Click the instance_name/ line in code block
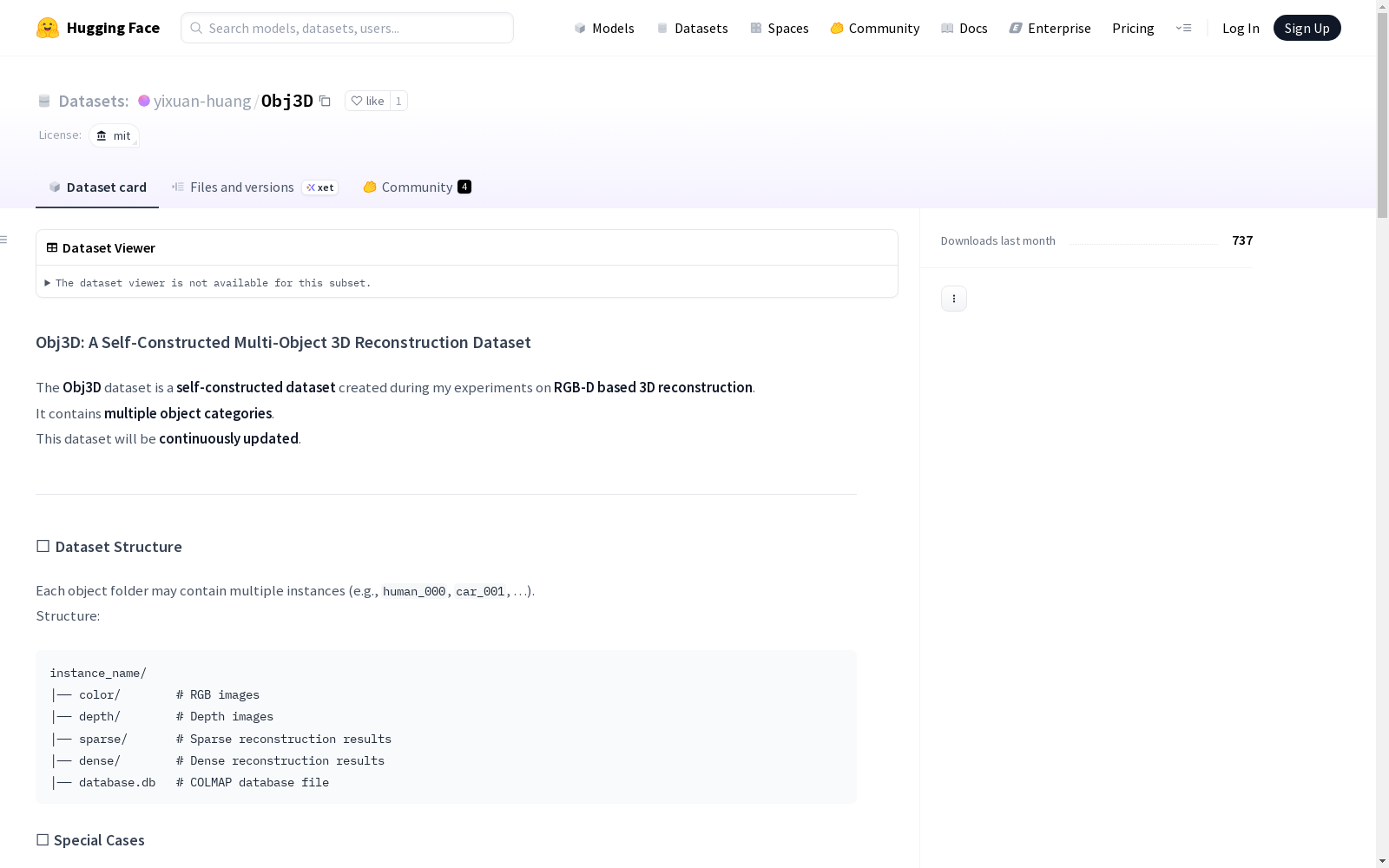 pos(98,673)
